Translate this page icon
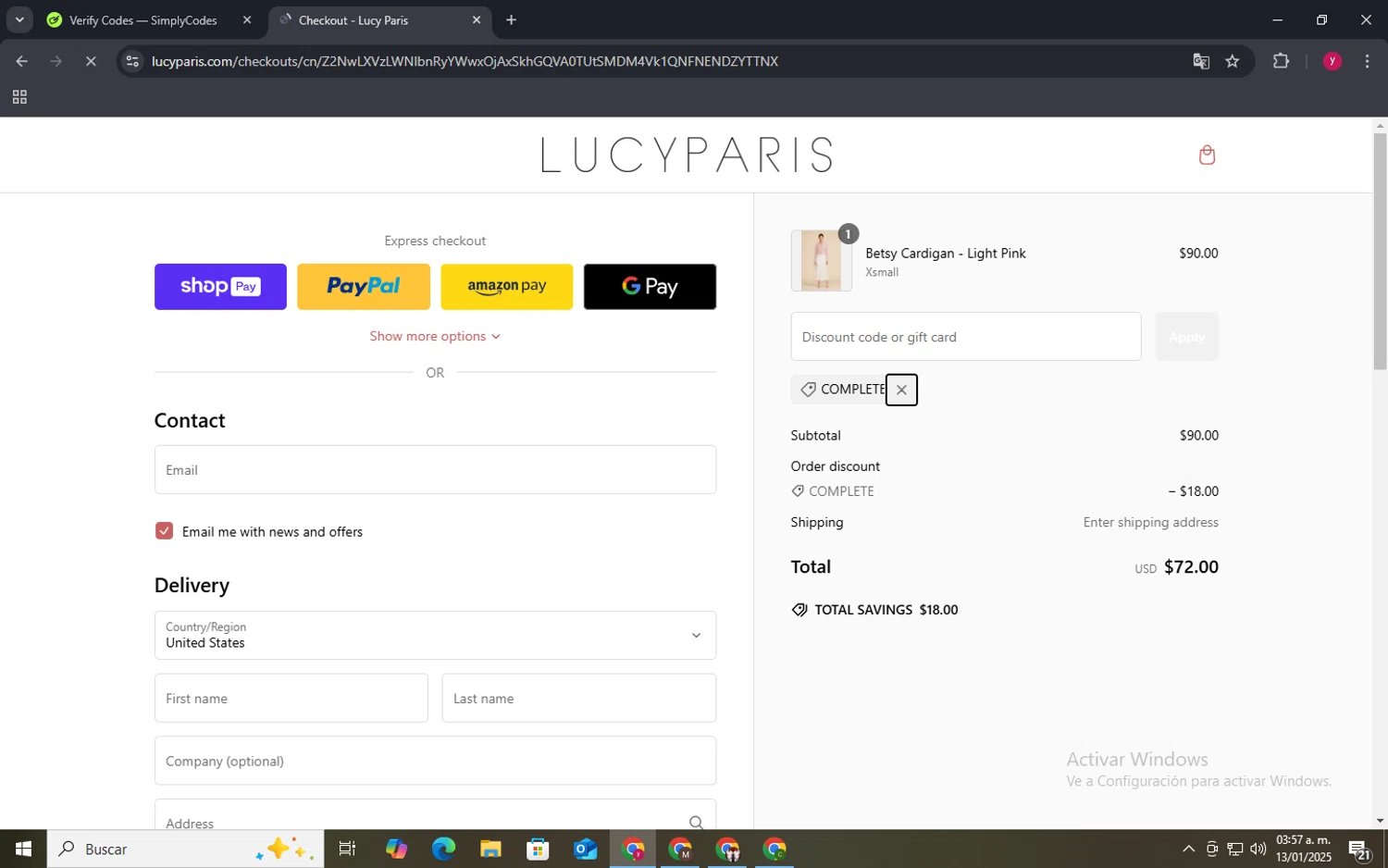This screenshot has width=1388, height=868. 1201,61
